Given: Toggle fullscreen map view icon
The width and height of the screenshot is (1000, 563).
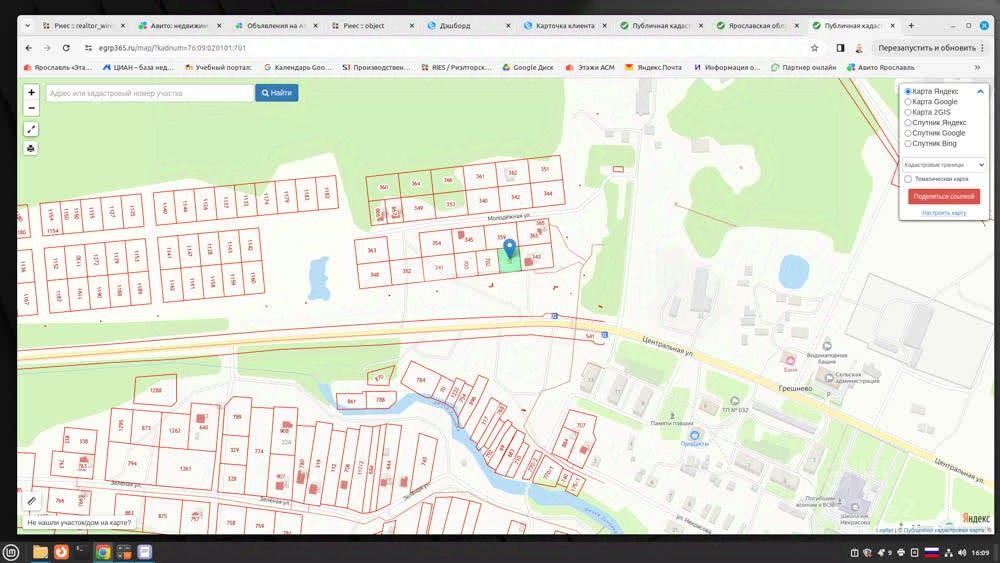Looking at the screenshot, I should [31, 129].
